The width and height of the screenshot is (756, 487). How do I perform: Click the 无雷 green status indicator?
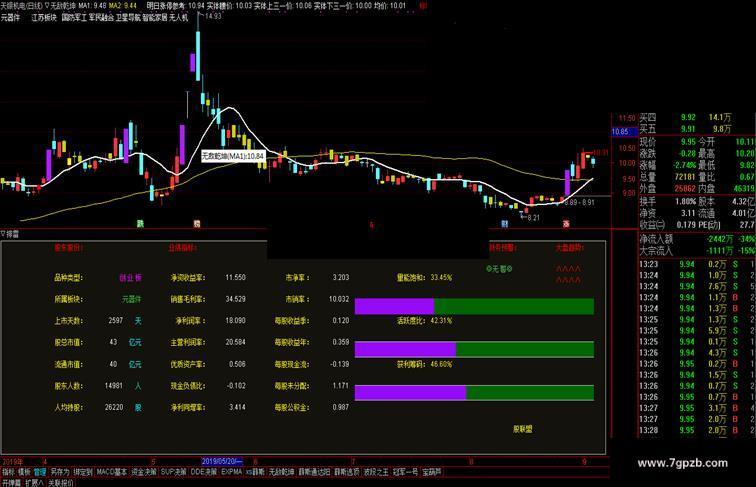[500, 269]
